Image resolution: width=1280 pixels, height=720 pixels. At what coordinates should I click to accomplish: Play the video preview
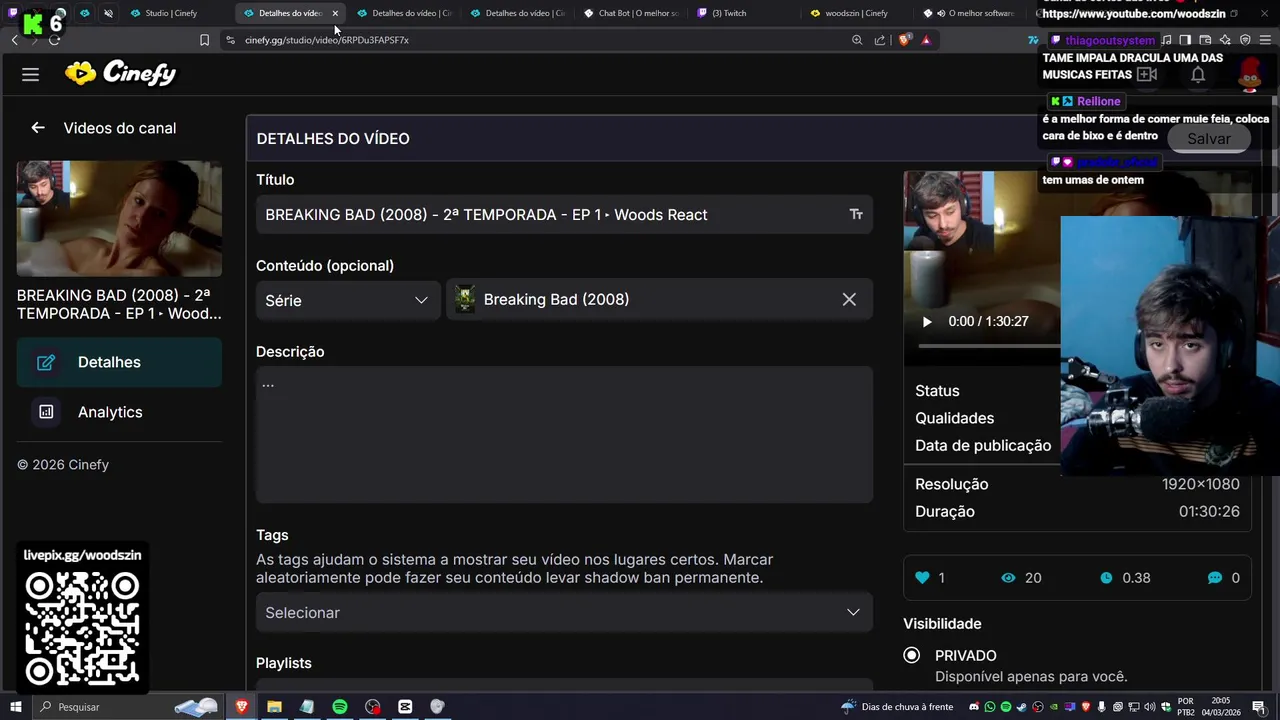(927, 321)
